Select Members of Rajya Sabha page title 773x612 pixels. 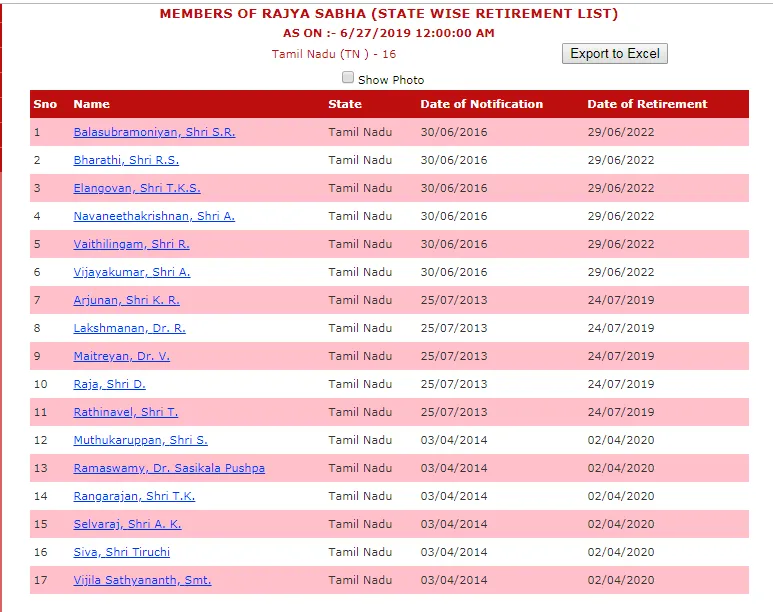tap(388, 13)
